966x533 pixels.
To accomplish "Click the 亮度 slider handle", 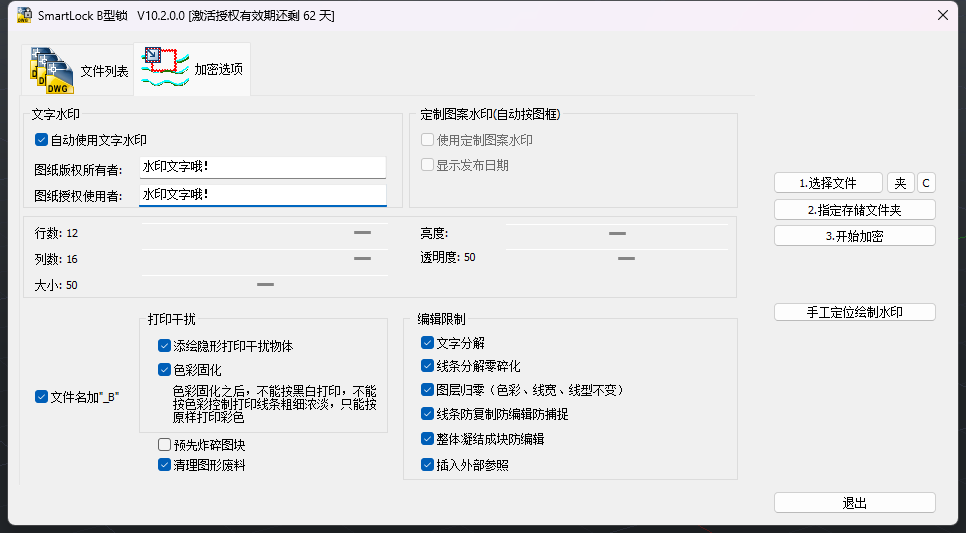I will coord(617,234).
